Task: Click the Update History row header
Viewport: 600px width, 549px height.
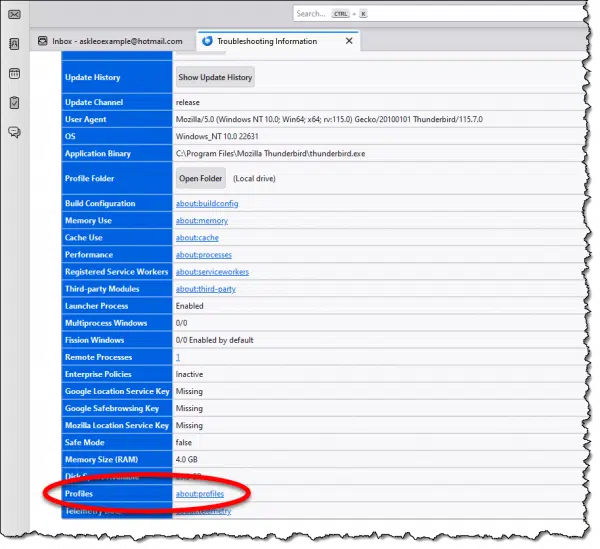Action: (117, 77)
